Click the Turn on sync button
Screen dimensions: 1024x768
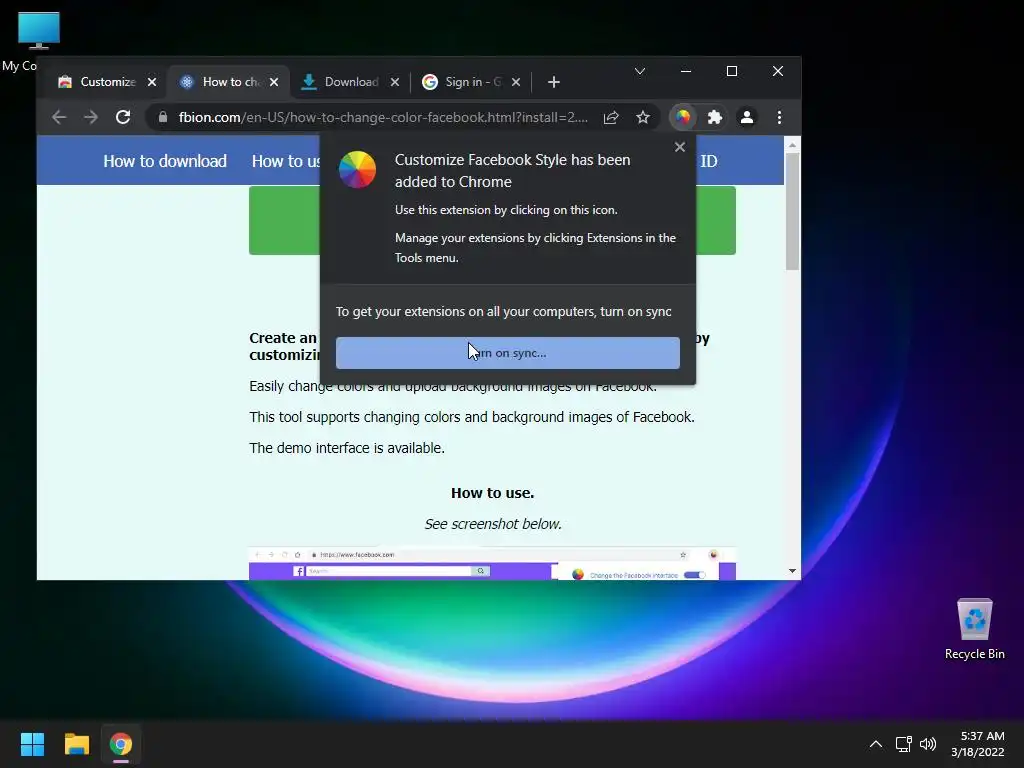(x=507, y=353)
